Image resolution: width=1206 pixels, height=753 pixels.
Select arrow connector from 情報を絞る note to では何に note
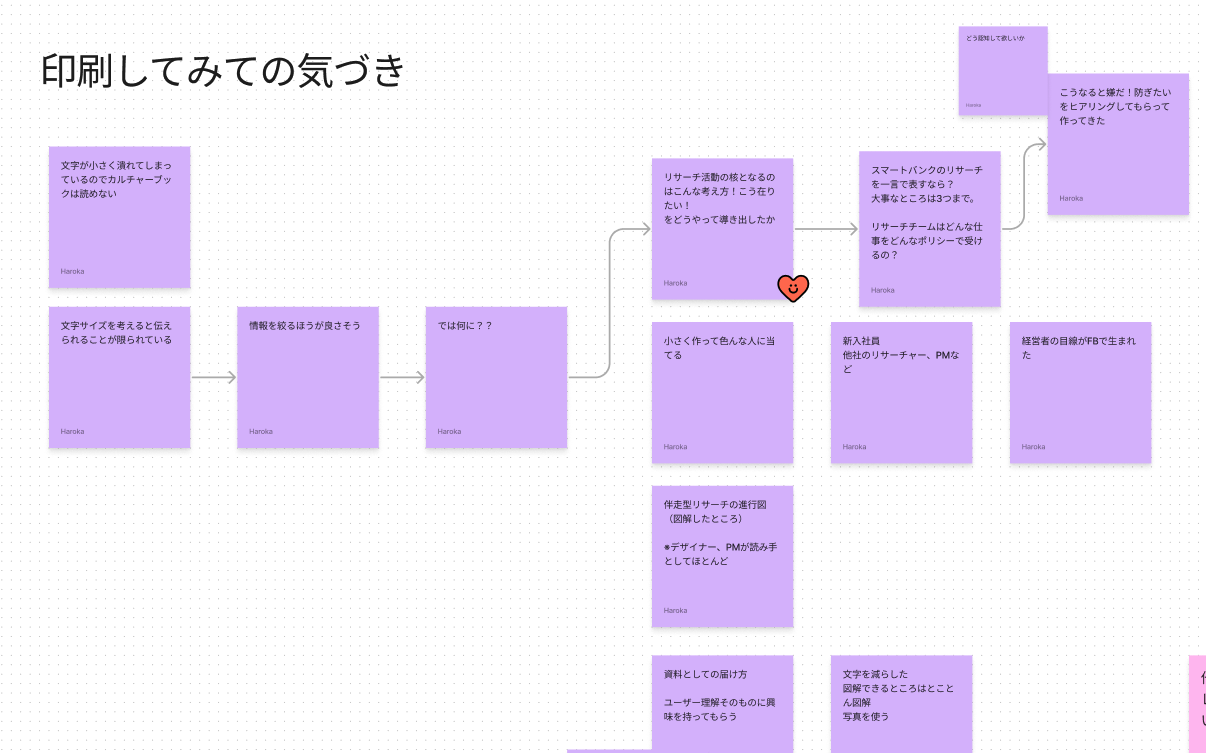coord(402,377)
